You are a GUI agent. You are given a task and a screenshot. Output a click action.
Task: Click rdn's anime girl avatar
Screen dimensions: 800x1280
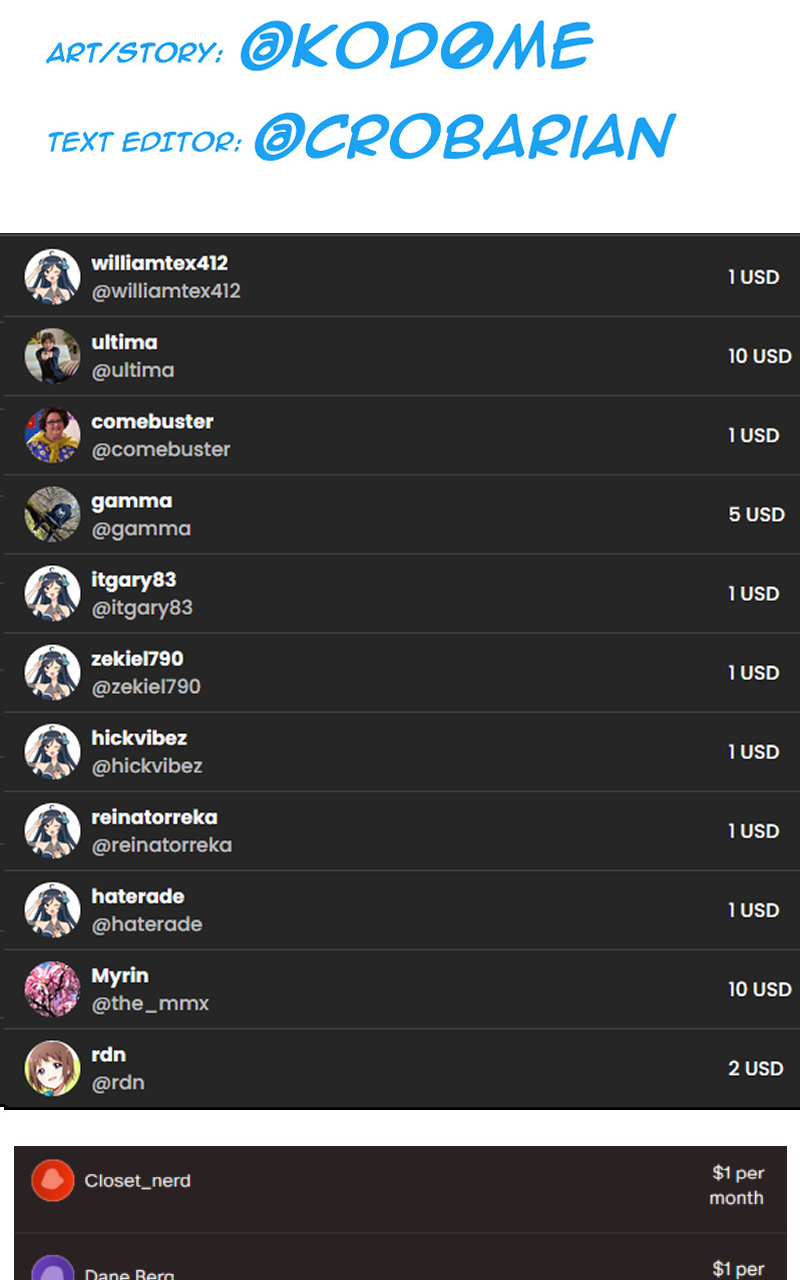[x=52, y=1067]
